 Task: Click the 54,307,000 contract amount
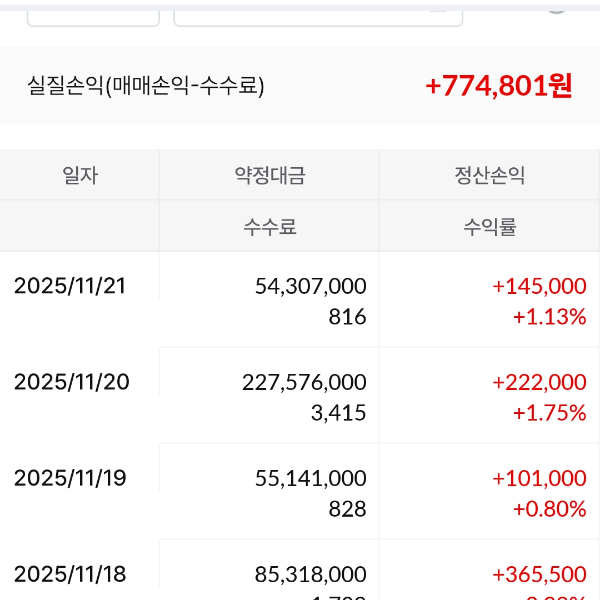point(311,286)
